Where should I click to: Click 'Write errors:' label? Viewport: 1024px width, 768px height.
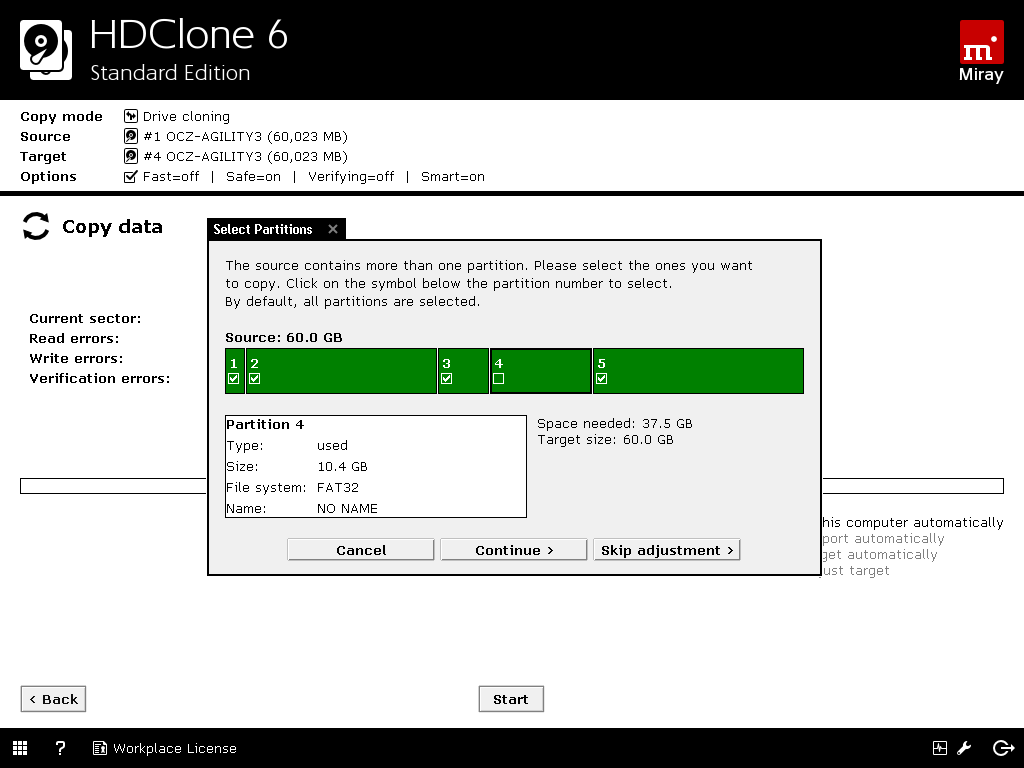click(76, 358)
